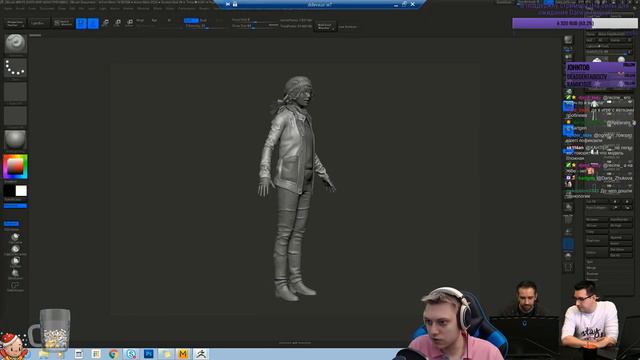Click the pin icon in overlay title bar

pos(228,4)
